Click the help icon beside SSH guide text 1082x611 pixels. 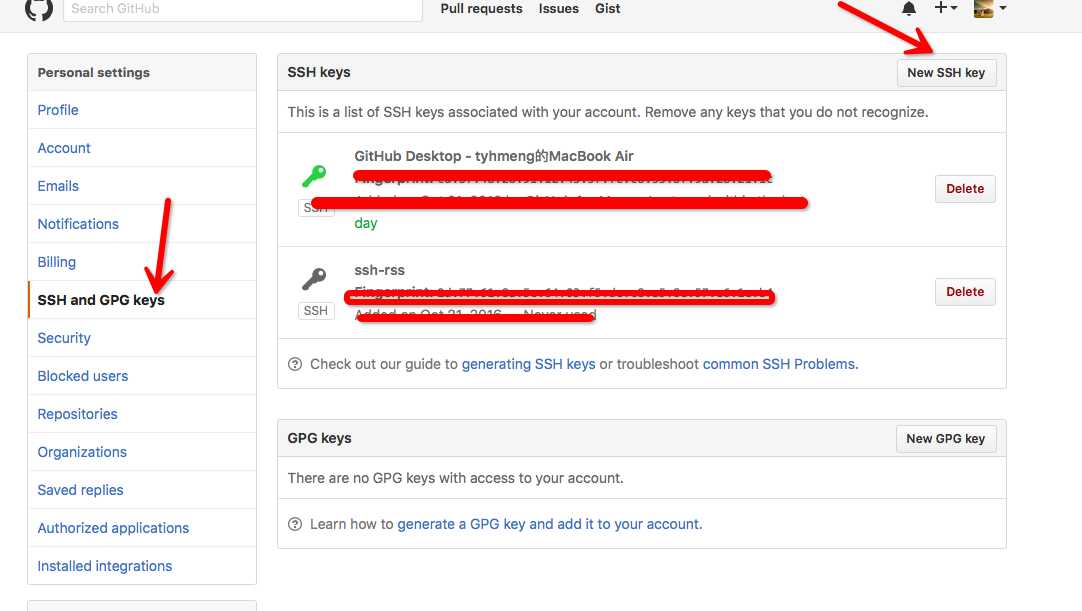click(x=295, y=364)
